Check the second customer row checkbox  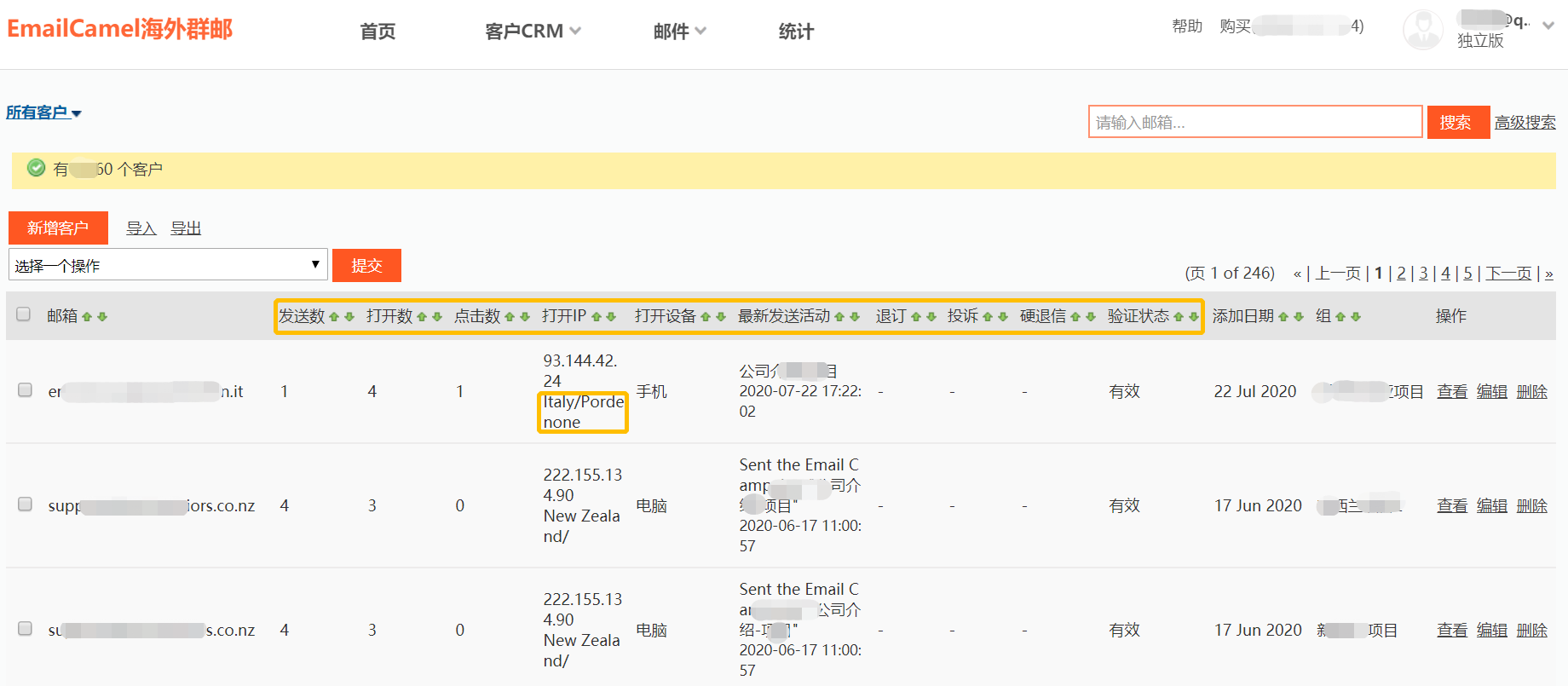pyautogui.click(x=26, y=504)
